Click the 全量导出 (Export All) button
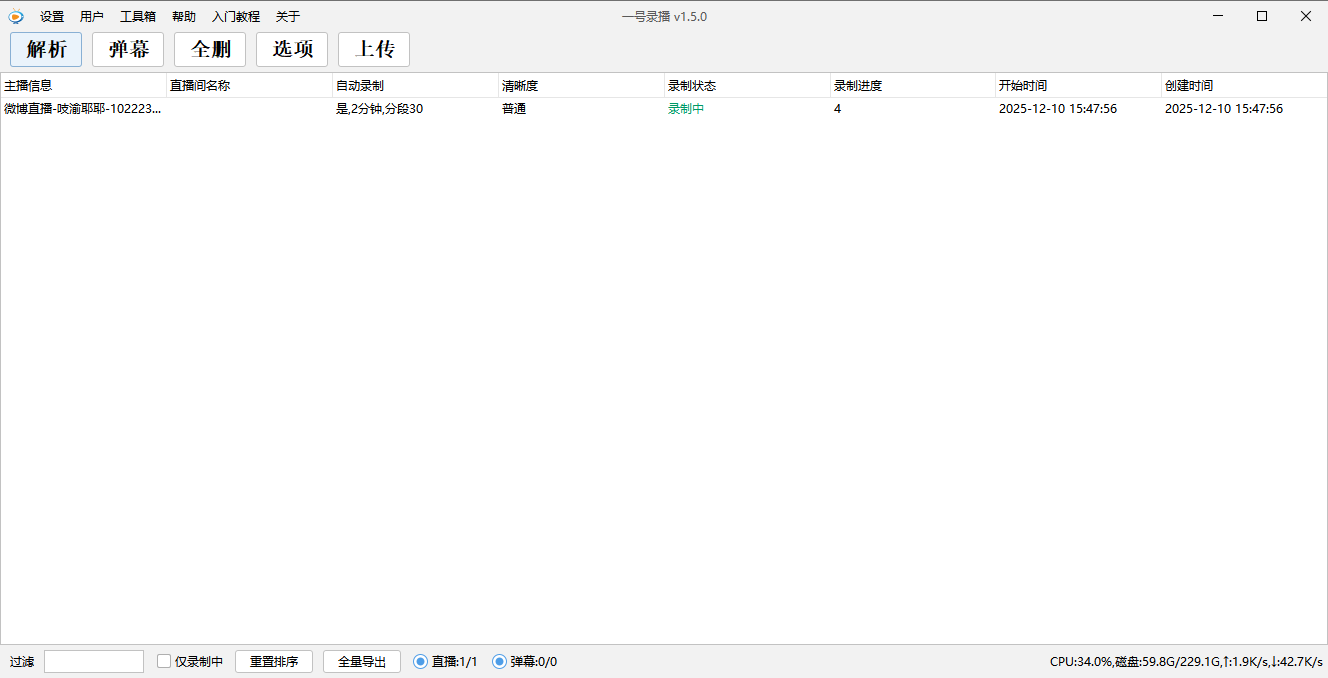Screen dimensions: 1328x678 [x=361, y=661]
